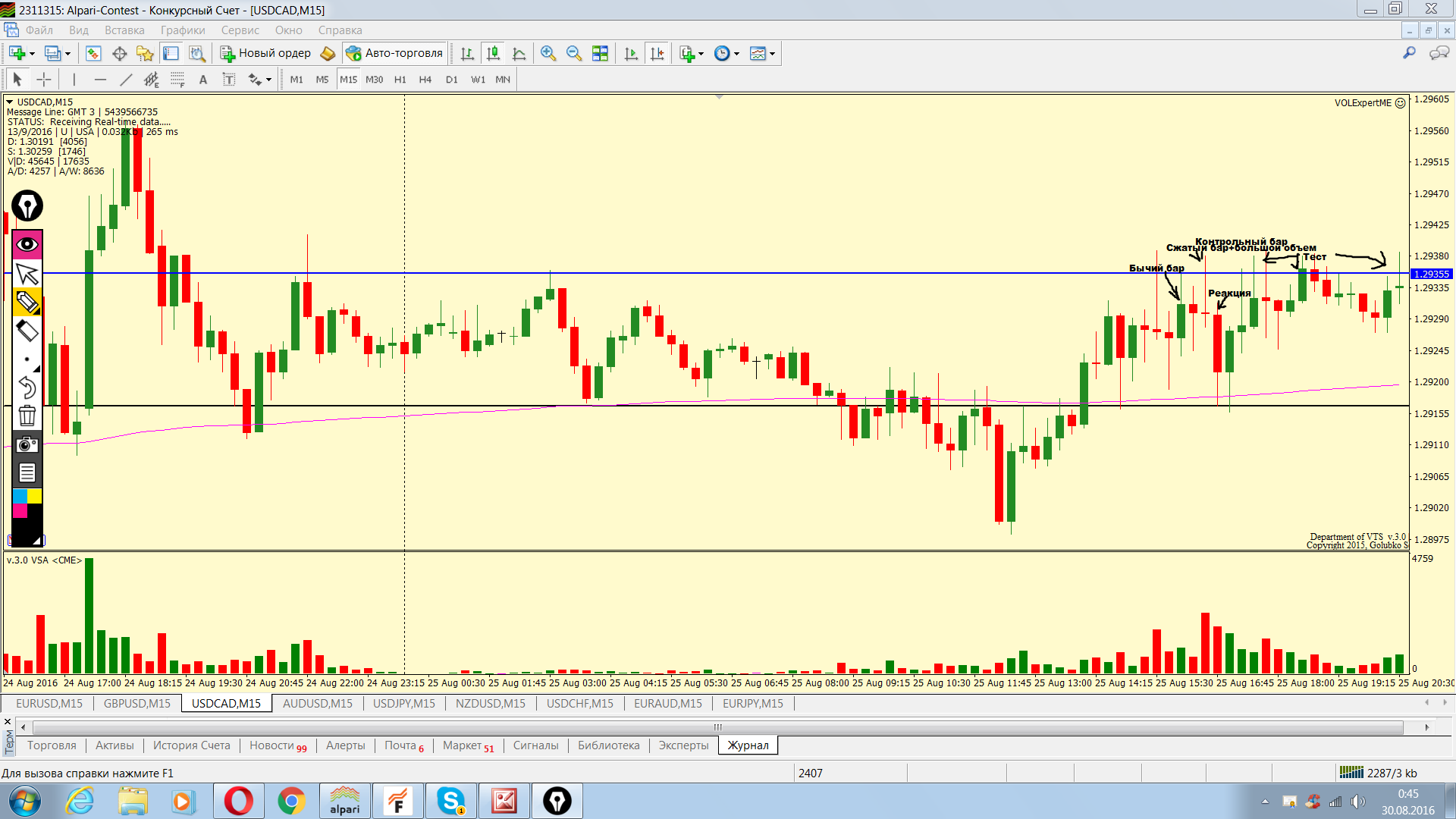The height and width of the screenshot is (819, 1456).
Task: Open Data Window crosshair-target icon
Action: pos(119,53)
